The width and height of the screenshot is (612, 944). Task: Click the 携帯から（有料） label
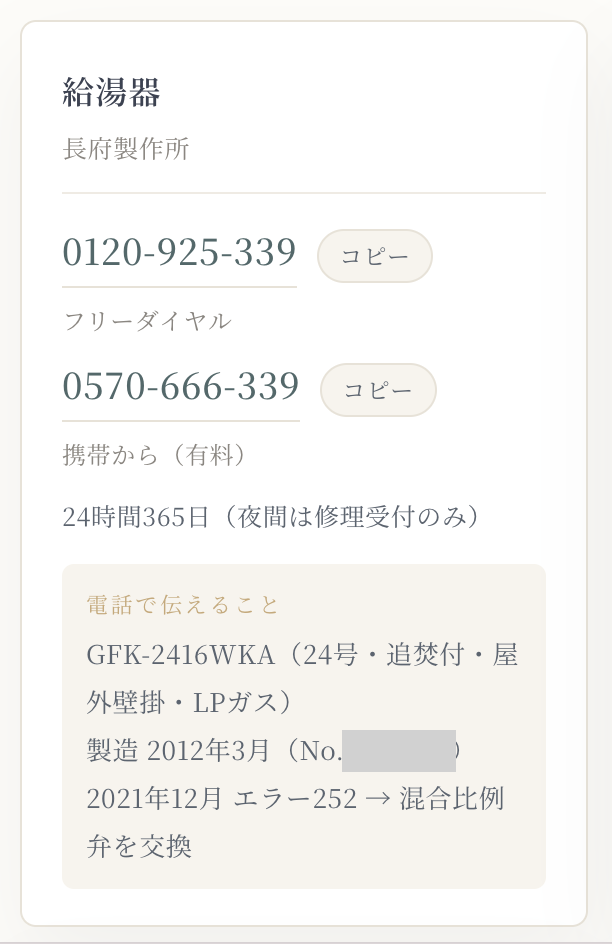156,455
